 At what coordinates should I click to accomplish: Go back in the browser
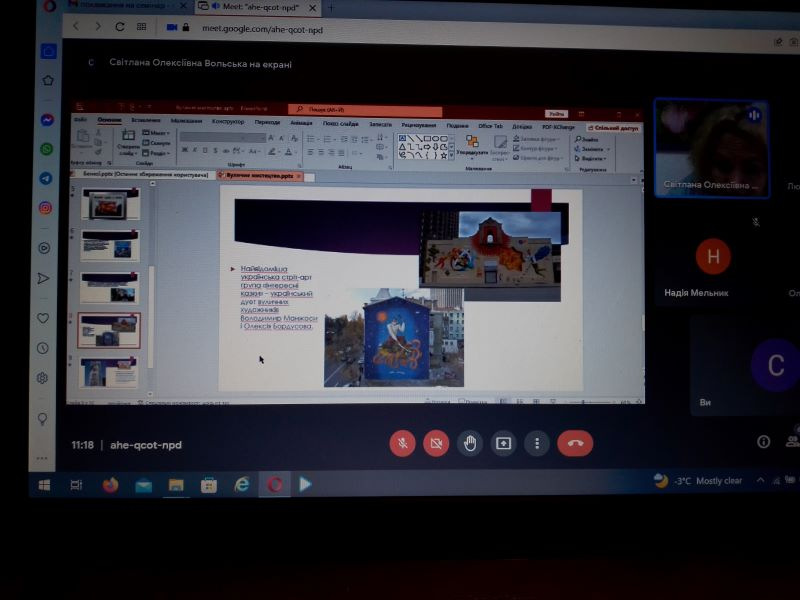pyautogui.click(x=76, y=26)
